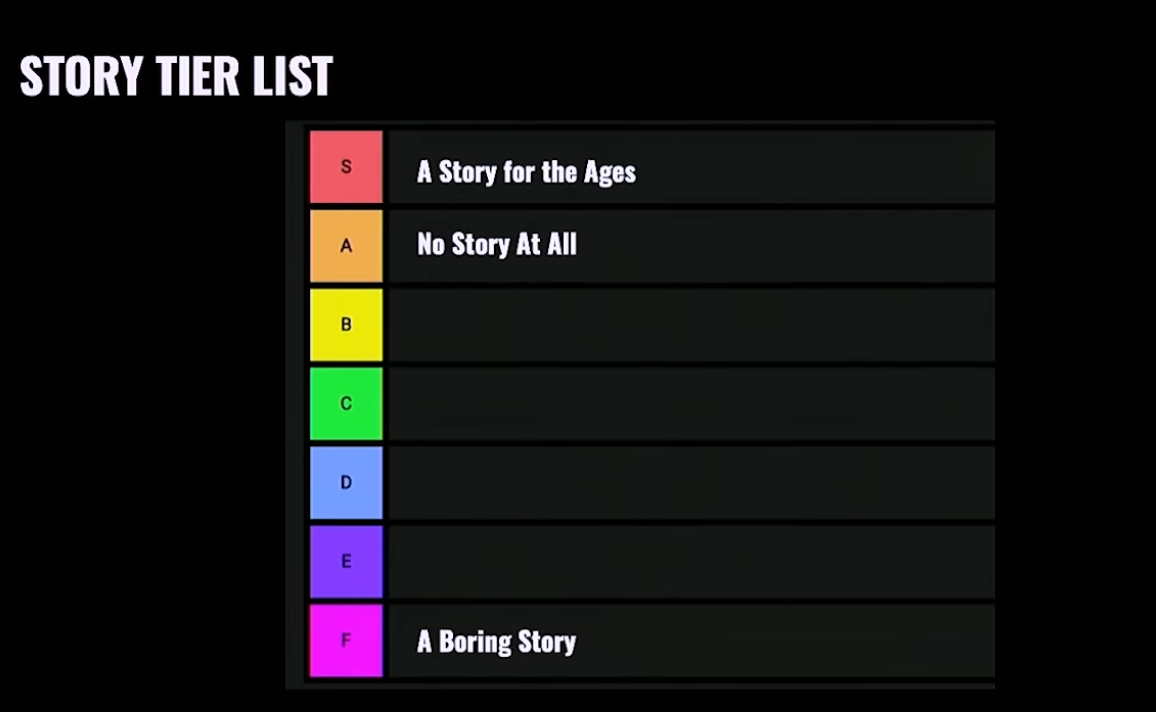Select the purple E tier label
Image resolution: width=1156 pixels, height=712 pixels.
[x=346, y=562]
